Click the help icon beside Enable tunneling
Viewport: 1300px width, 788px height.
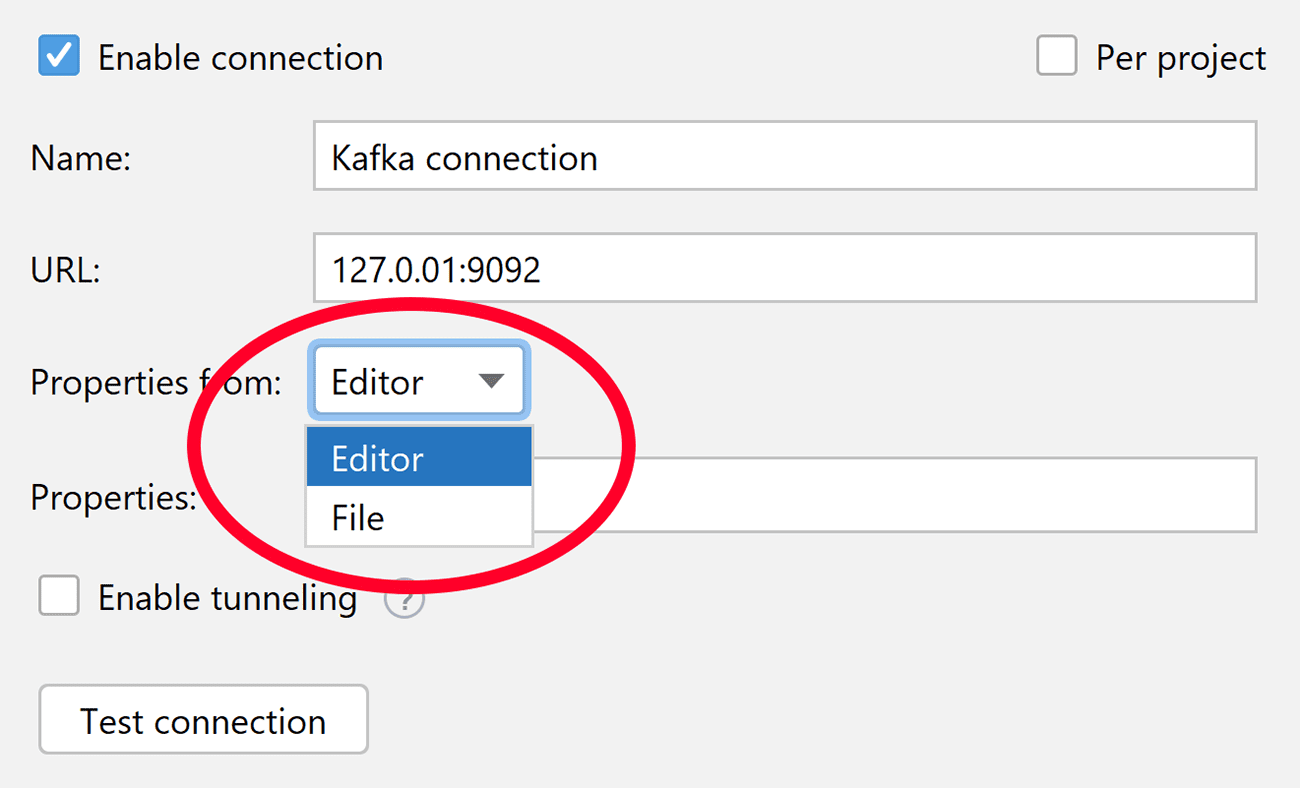[405, 599]
